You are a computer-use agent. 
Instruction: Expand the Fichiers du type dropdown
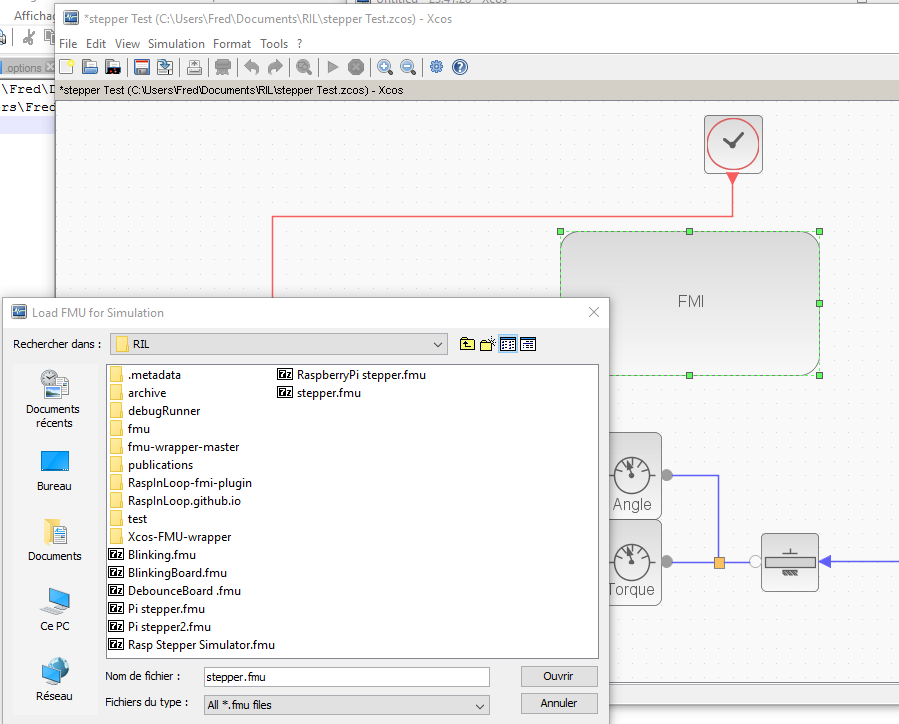coord(480,706)
